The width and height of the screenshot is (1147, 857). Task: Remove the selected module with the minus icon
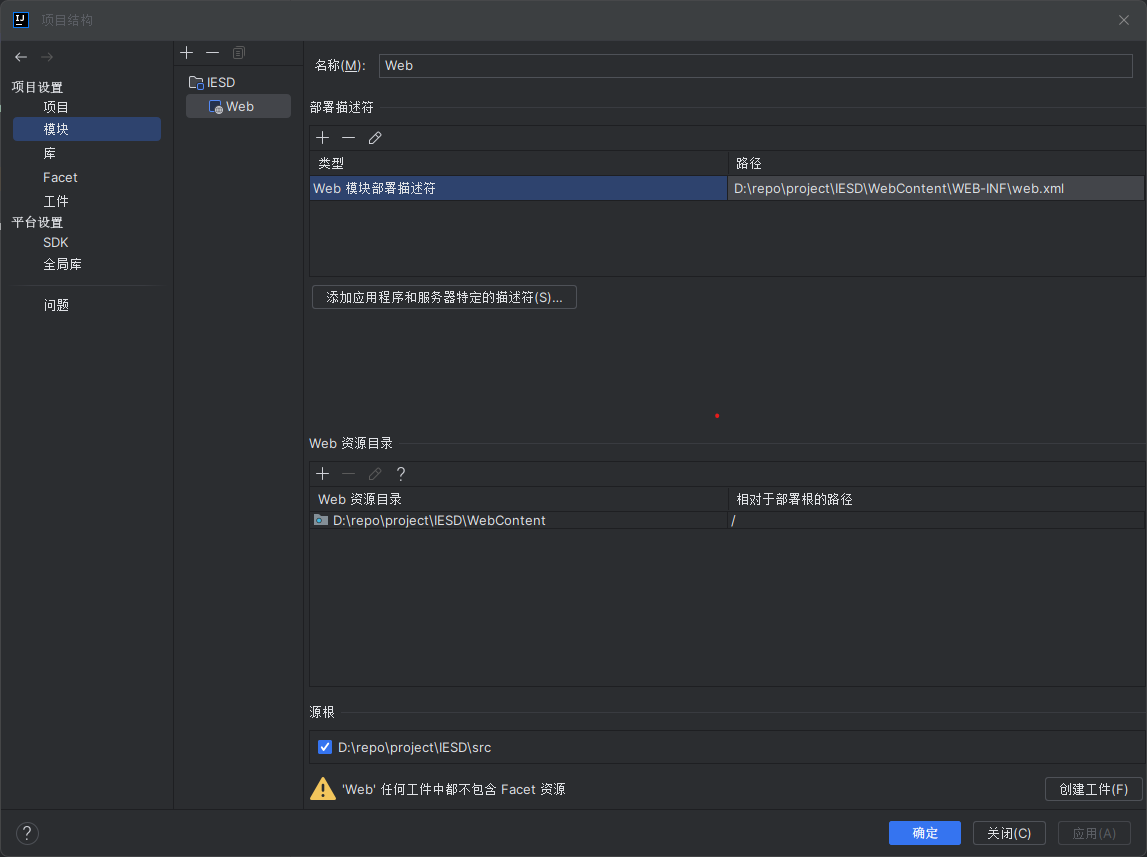click(212, 53)
